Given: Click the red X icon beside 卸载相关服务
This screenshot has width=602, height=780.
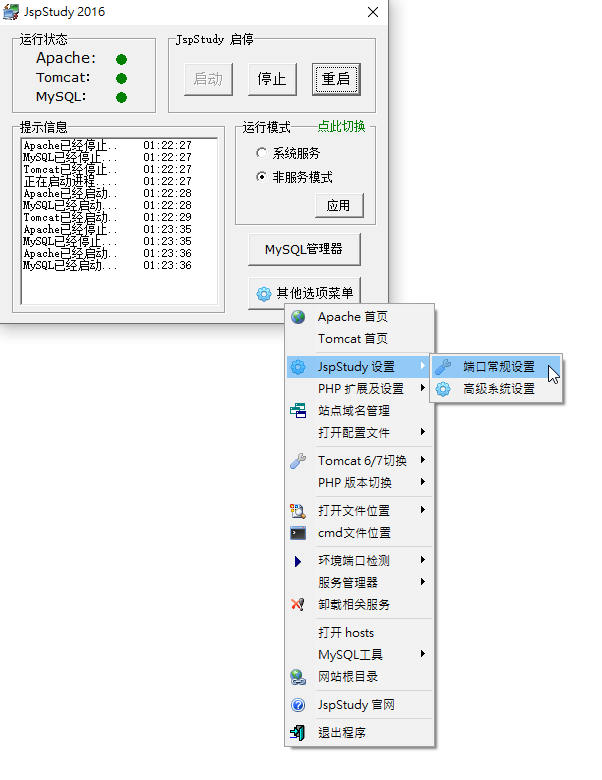Looking at the screenshot, I should coord(298,605).
